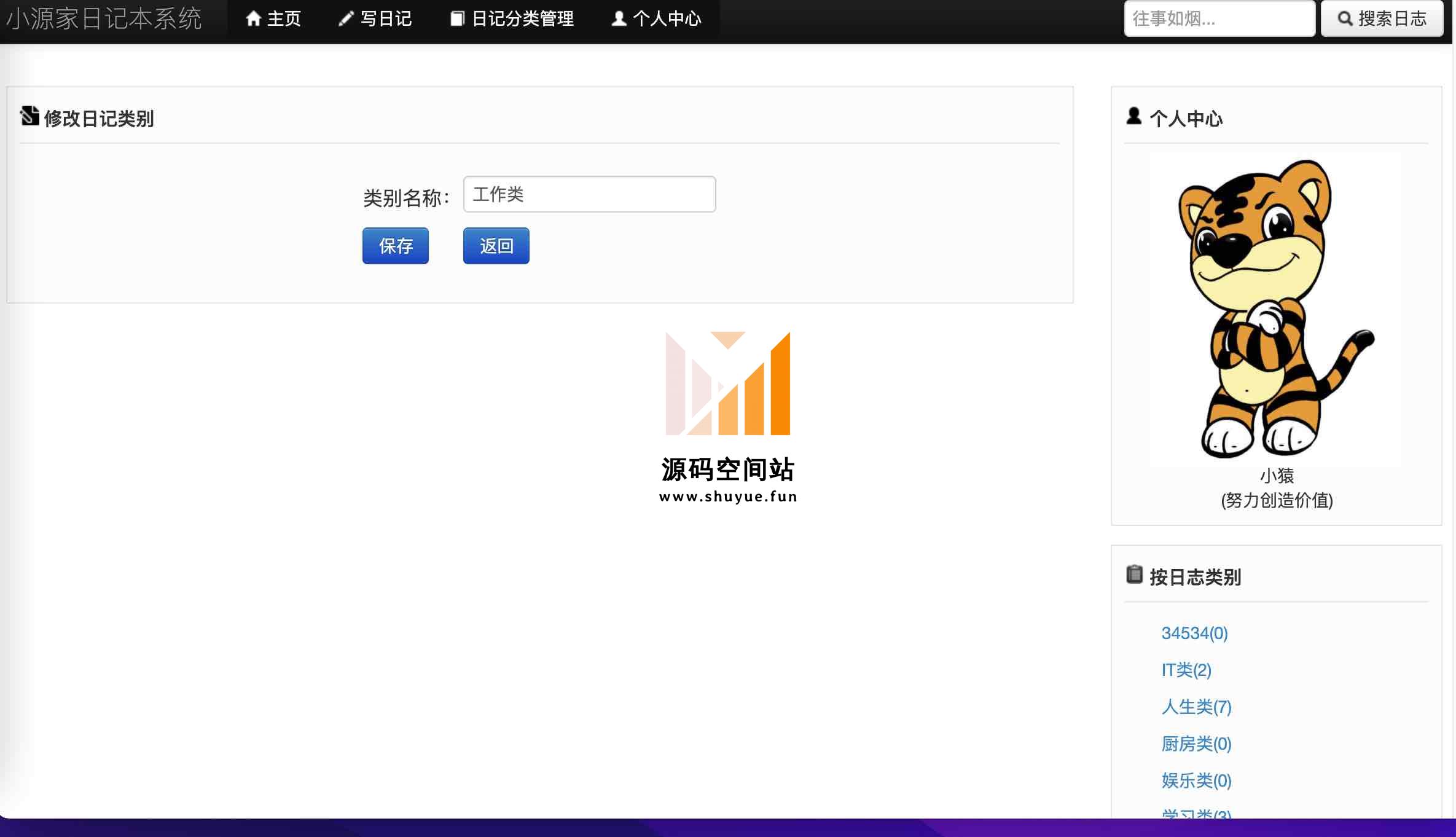The width and height of the screenshot is (1456, 837).
Task: Click the 搜索日志 button
Action: pyautogui.click(x=1382, y=19)
